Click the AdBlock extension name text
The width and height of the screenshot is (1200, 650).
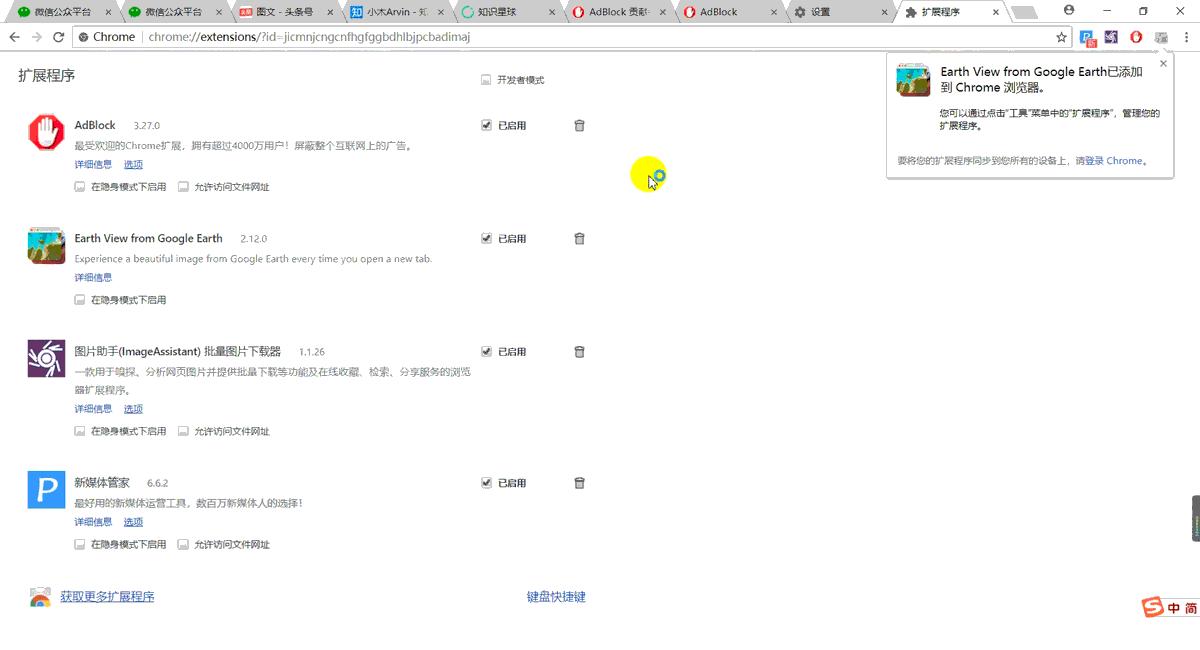coord(95,126)
